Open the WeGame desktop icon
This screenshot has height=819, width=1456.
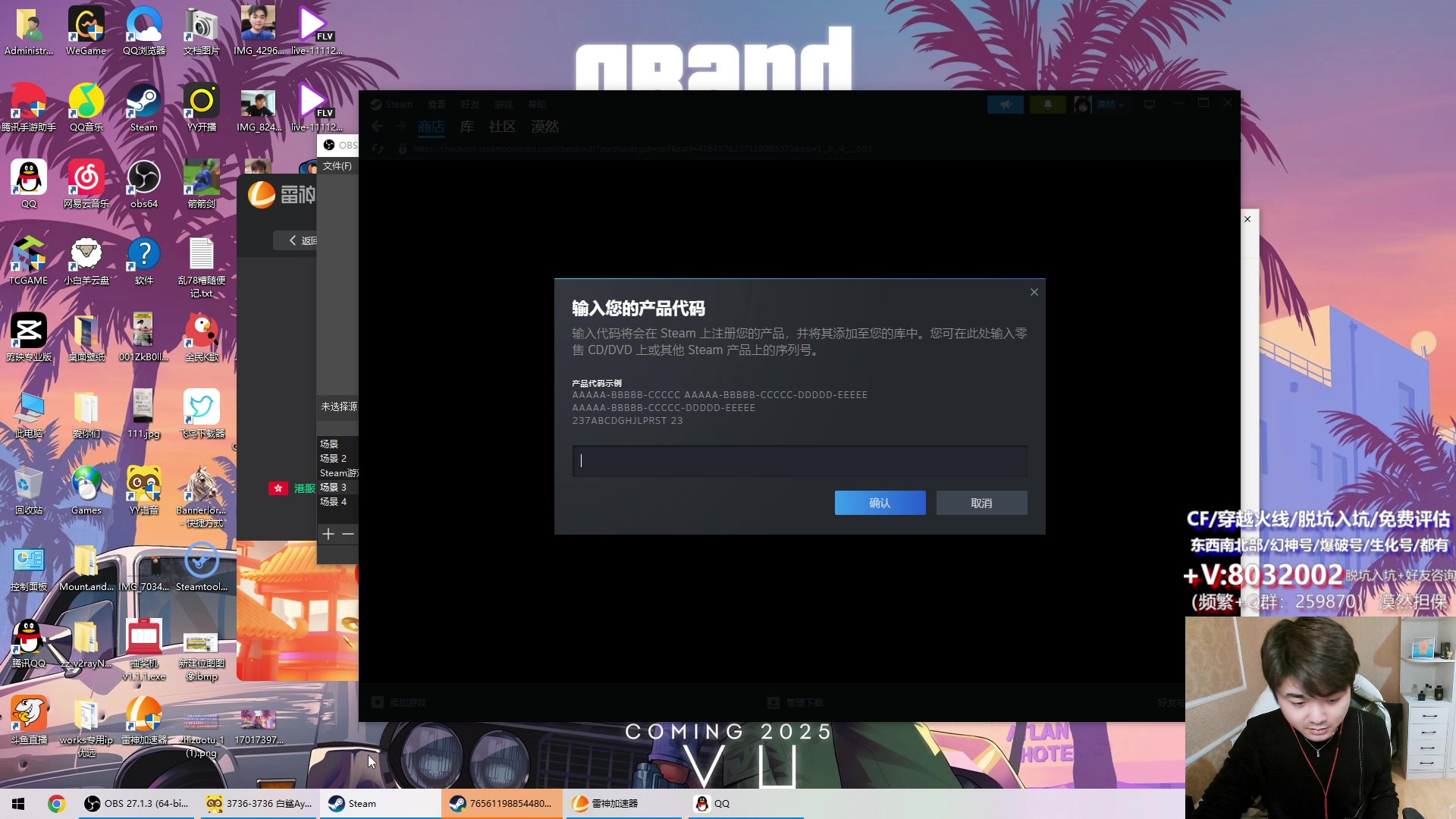86,30
